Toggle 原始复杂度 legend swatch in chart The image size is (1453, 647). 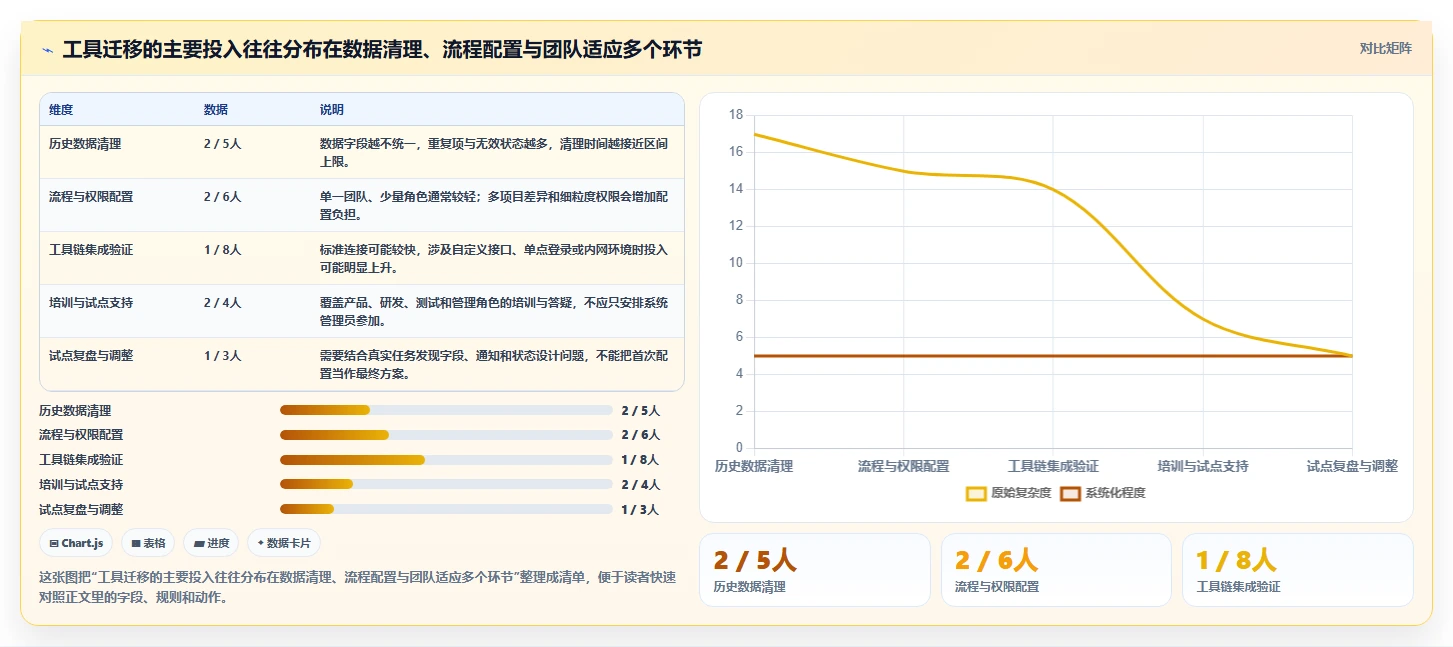pos(976,493)
